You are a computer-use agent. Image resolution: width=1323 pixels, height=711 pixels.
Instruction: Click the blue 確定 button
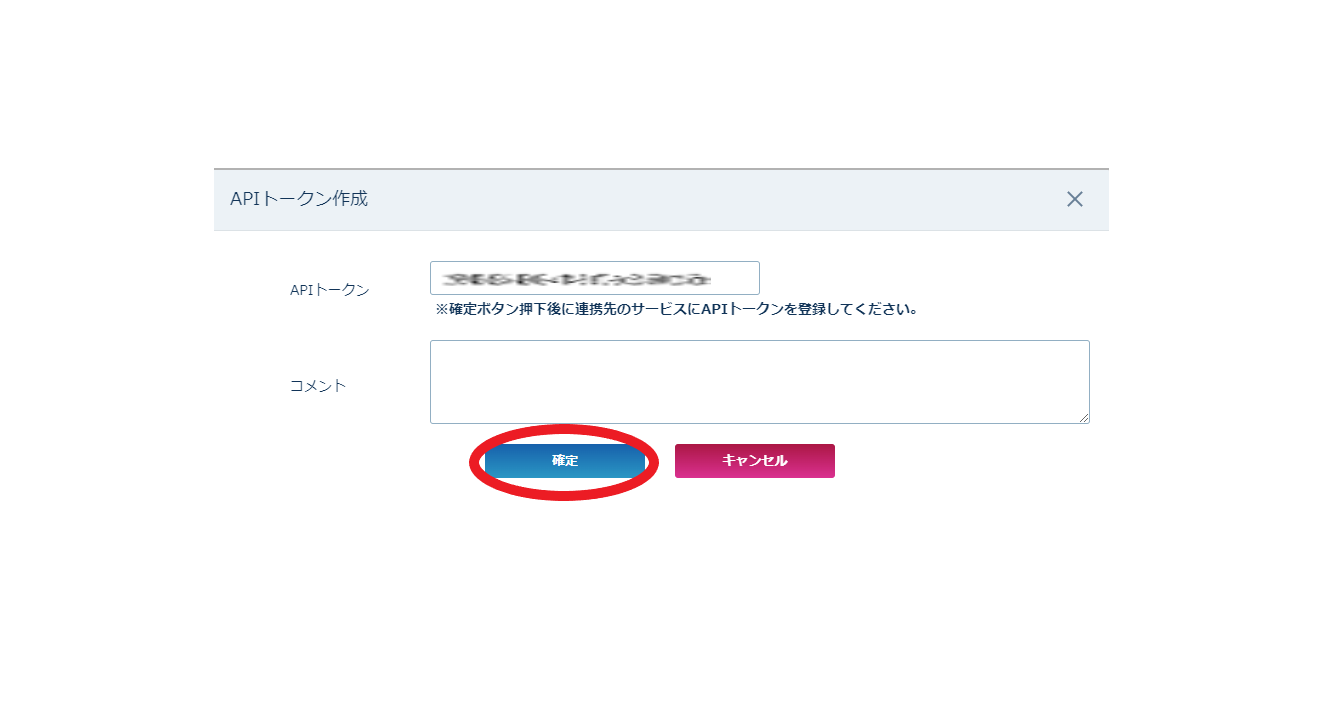(565, 461)
